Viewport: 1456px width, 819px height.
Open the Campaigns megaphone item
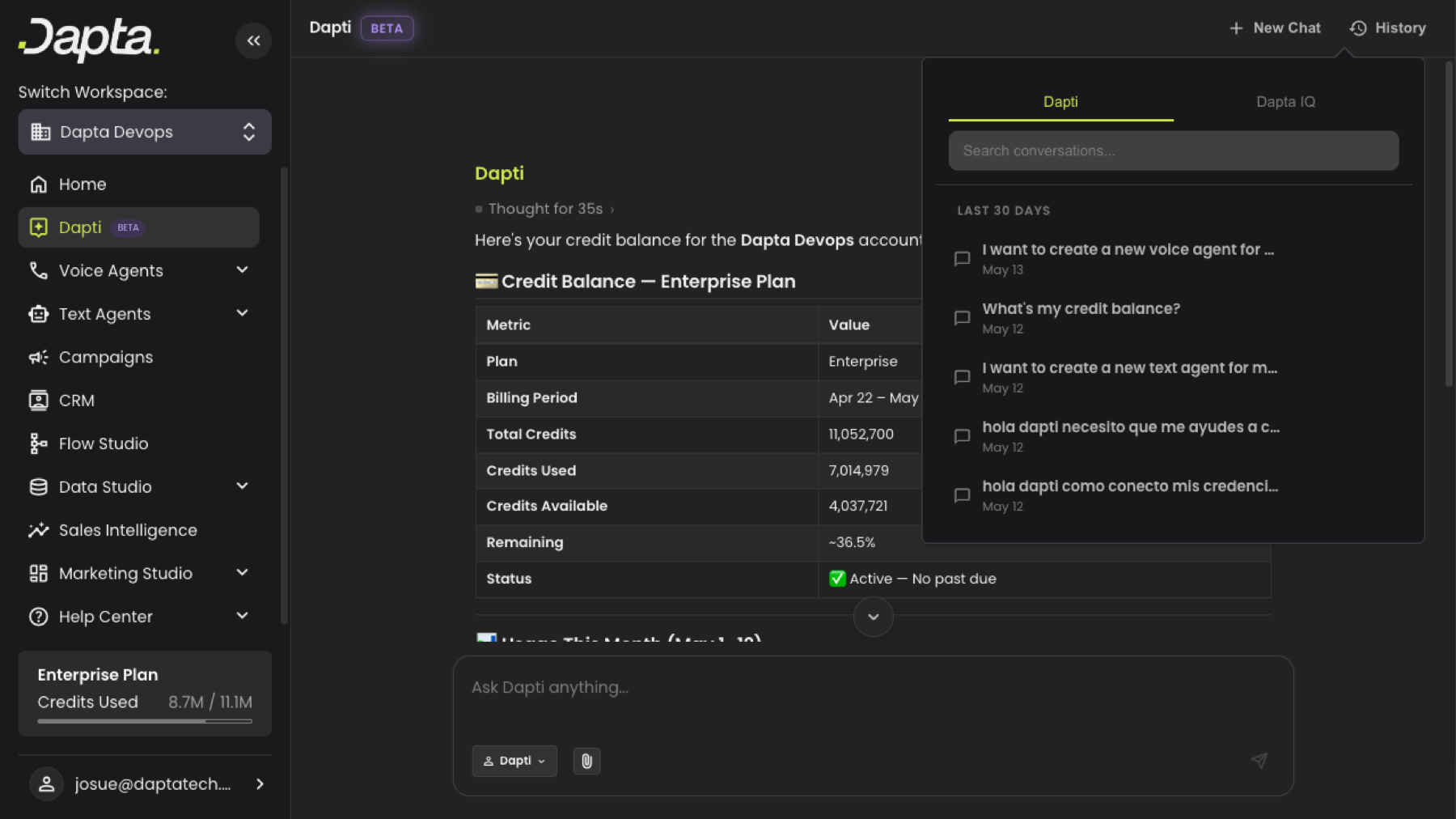(138, 357)
